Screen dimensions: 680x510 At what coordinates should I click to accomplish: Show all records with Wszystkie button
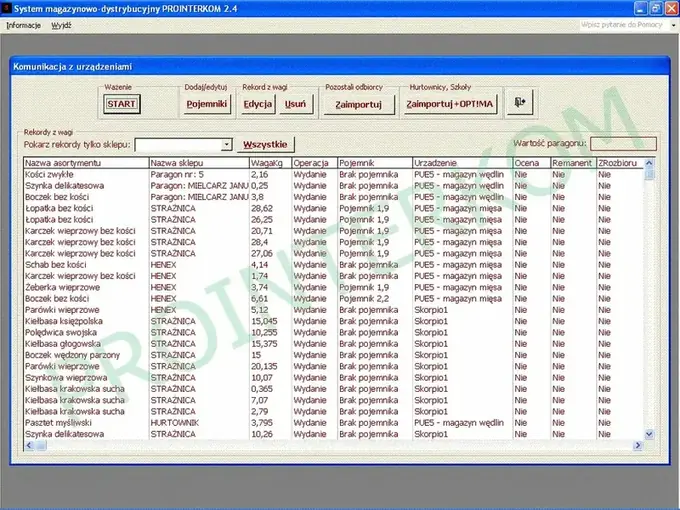click(265, 144)
